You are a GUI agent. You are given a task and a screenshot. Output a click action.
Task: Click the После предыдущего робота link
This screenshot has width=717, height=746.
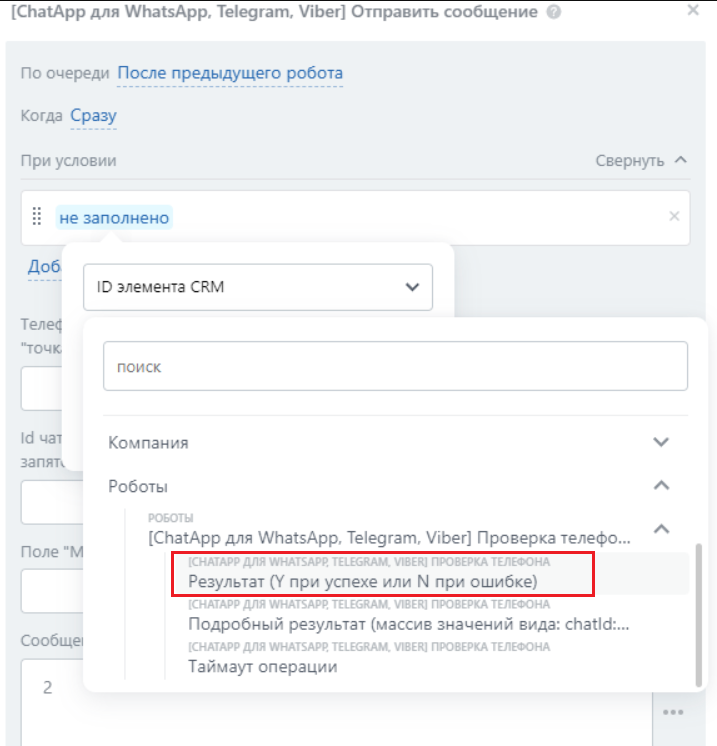point(230,73)
